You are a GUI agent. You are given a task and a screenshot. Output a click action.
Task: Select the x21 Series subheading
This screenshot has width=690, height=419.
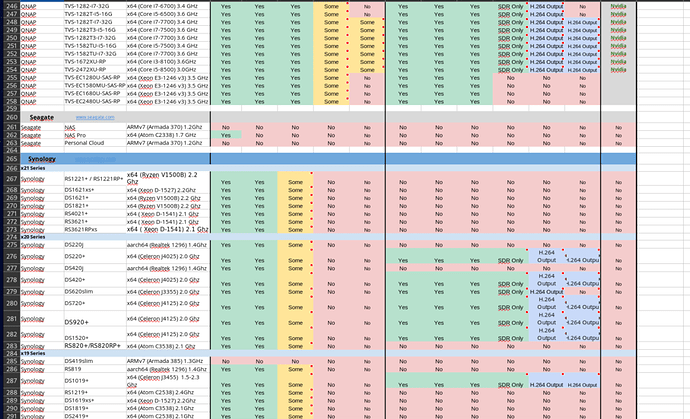tap(33, 168)
